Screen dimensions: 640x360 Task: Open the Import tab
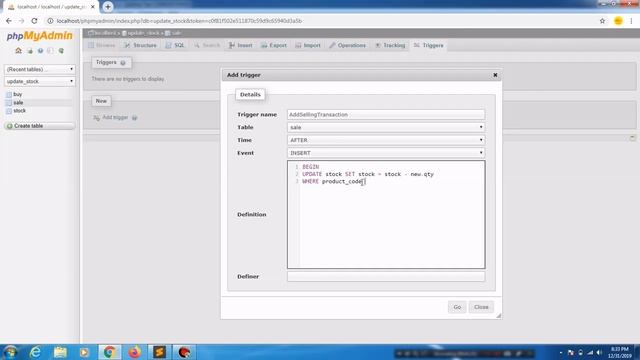pyautogui.click(x=308, y=45)
